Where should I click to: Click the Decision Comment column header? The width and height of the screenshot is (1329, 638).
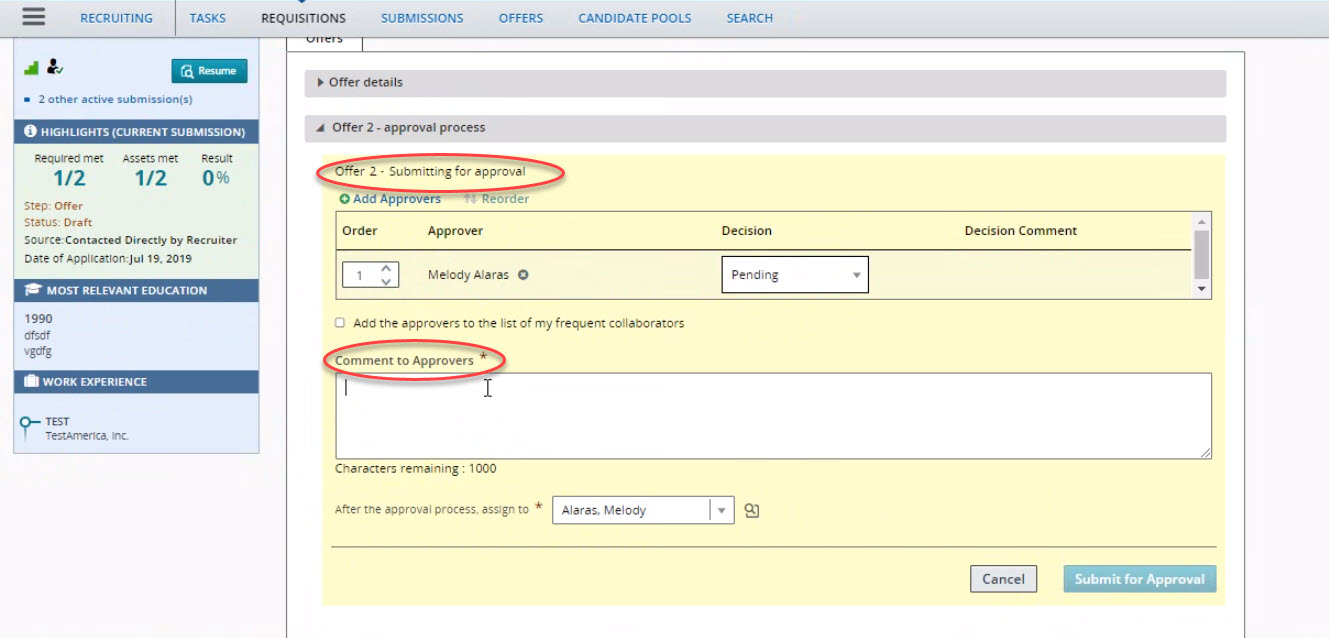tap(1020, 231)
